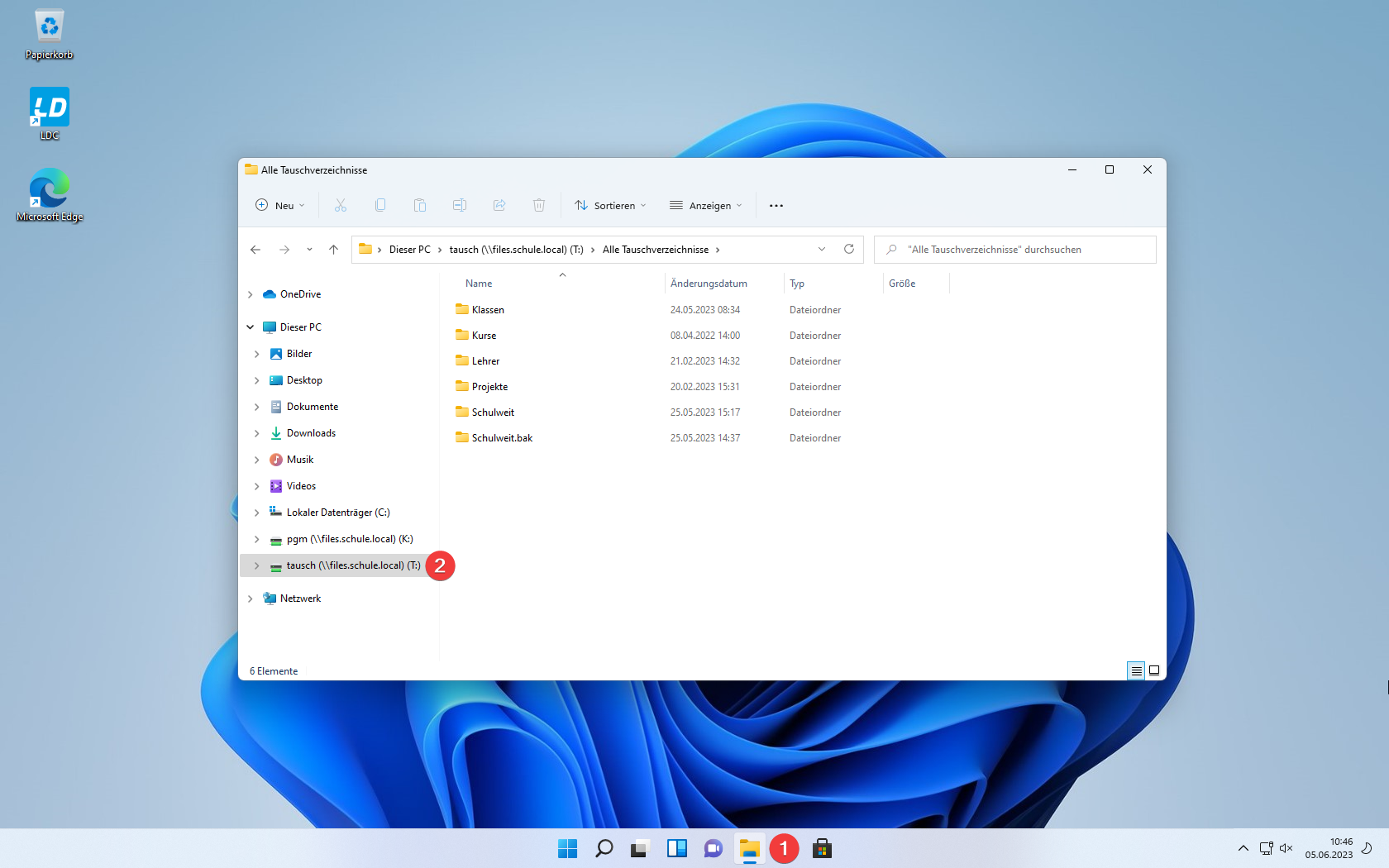This screenshot has width=1389, height=868.
Task: Open Widgets from the taskbar
Action: [x=677, y=848]
